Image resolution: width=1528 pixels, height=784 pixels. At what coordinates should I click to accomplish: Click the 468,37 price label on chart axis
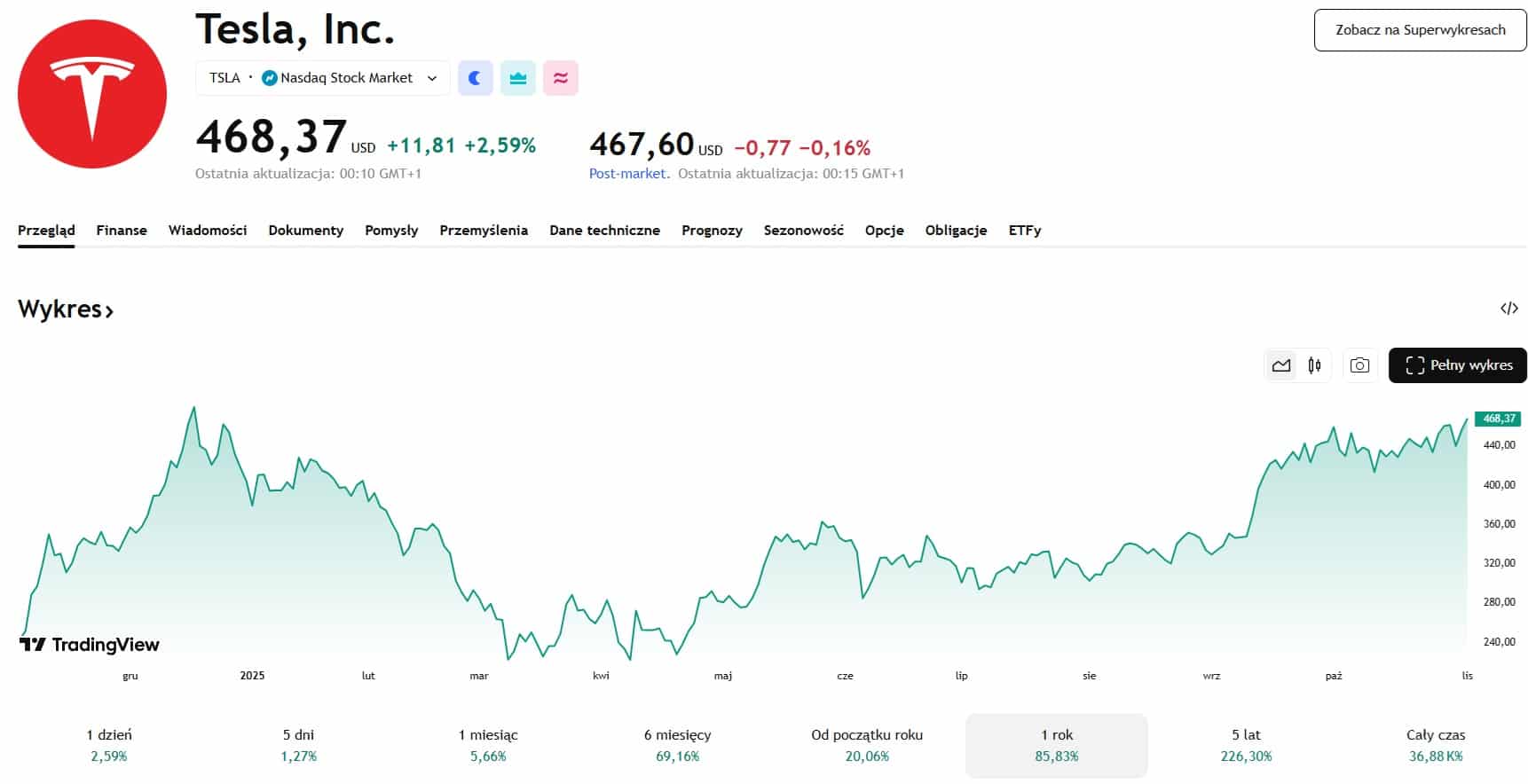coord(1498,419)
